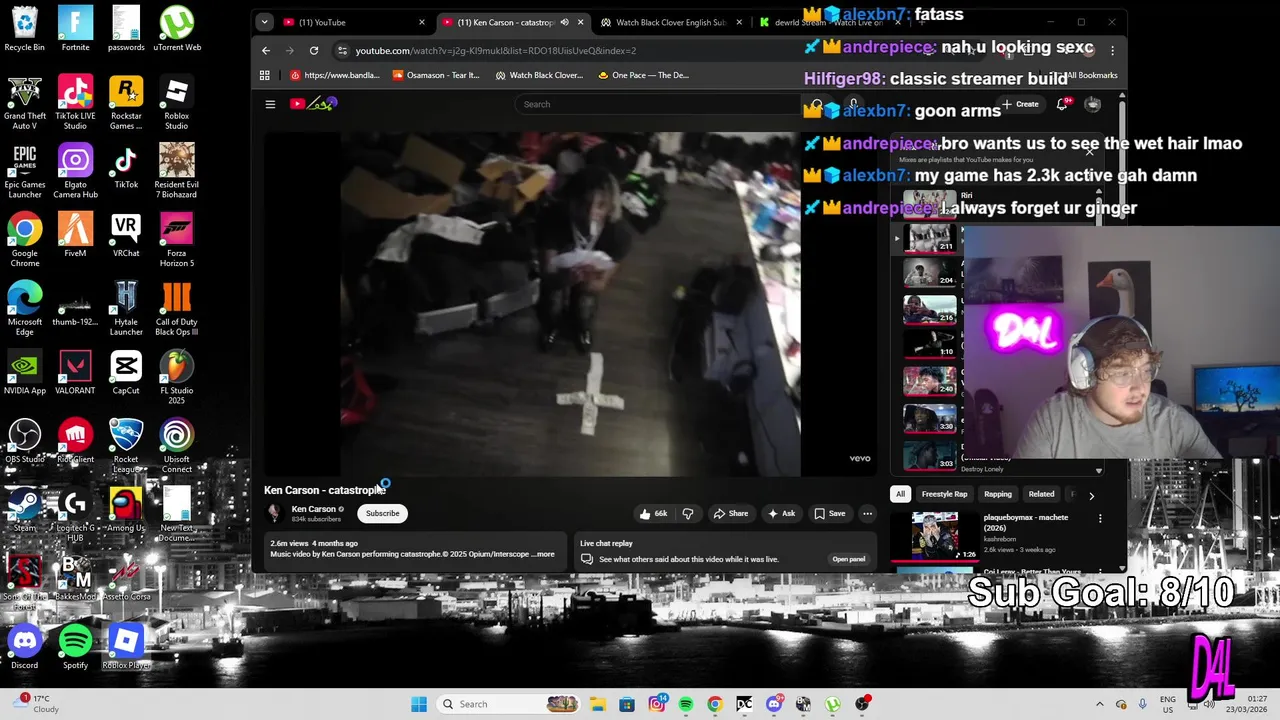Click the YouTube hamburger guide menu

coord(270,104)
